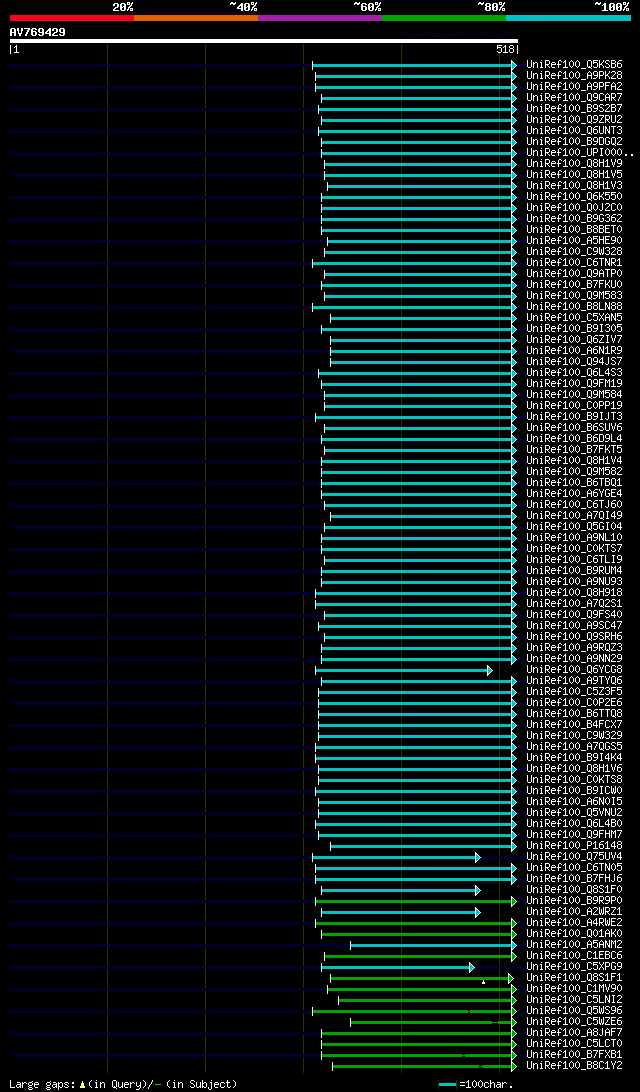Open UniRef100_B8BET0 entry

575,229
